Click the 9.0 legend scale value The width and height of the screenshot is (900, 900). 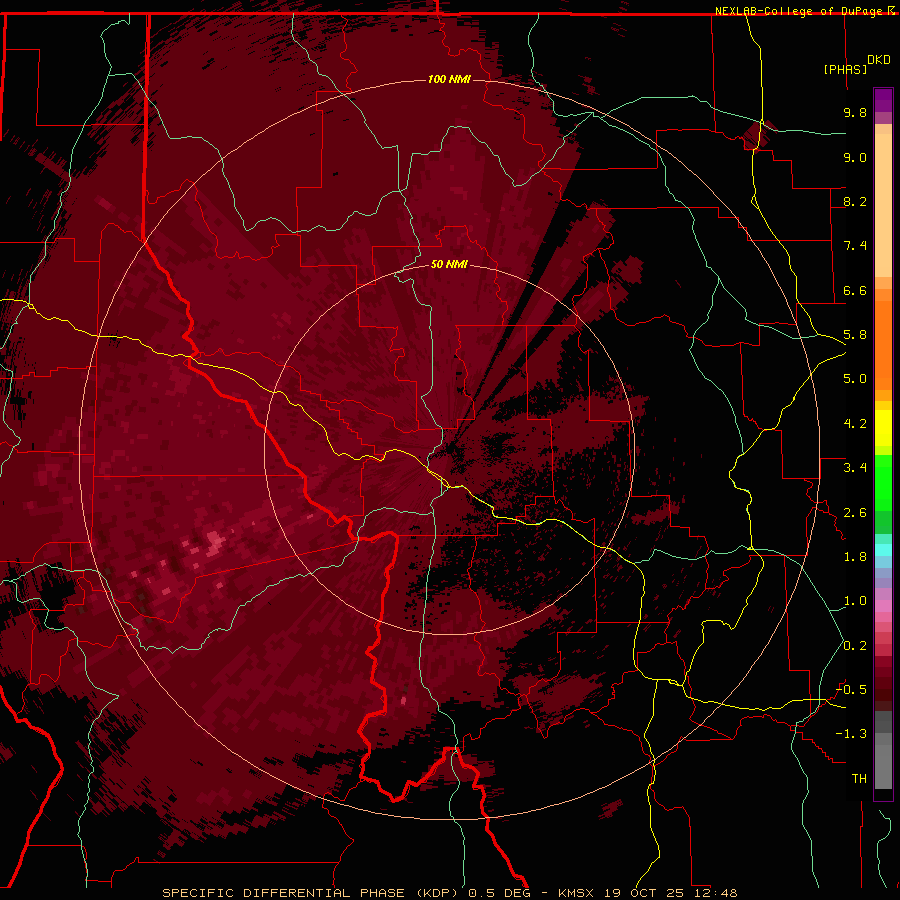tap(855, 157)
